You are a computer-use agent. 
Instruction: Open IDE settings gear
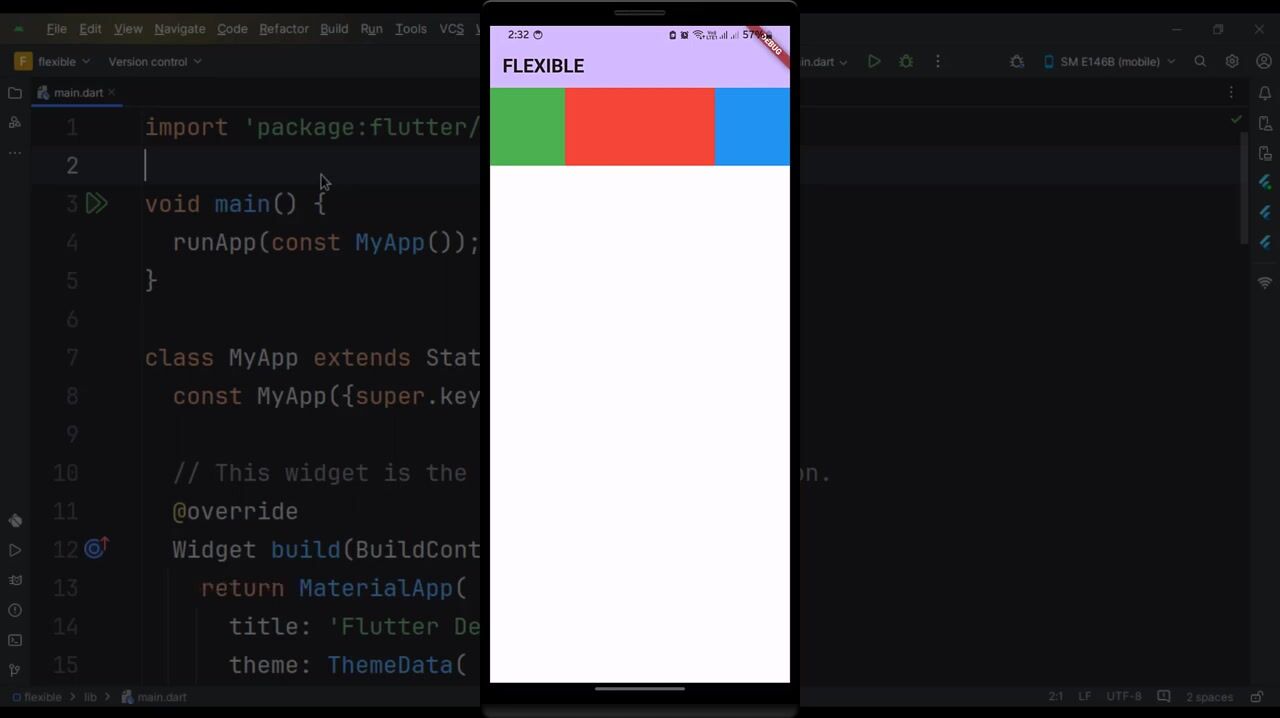pos(1232,61)
